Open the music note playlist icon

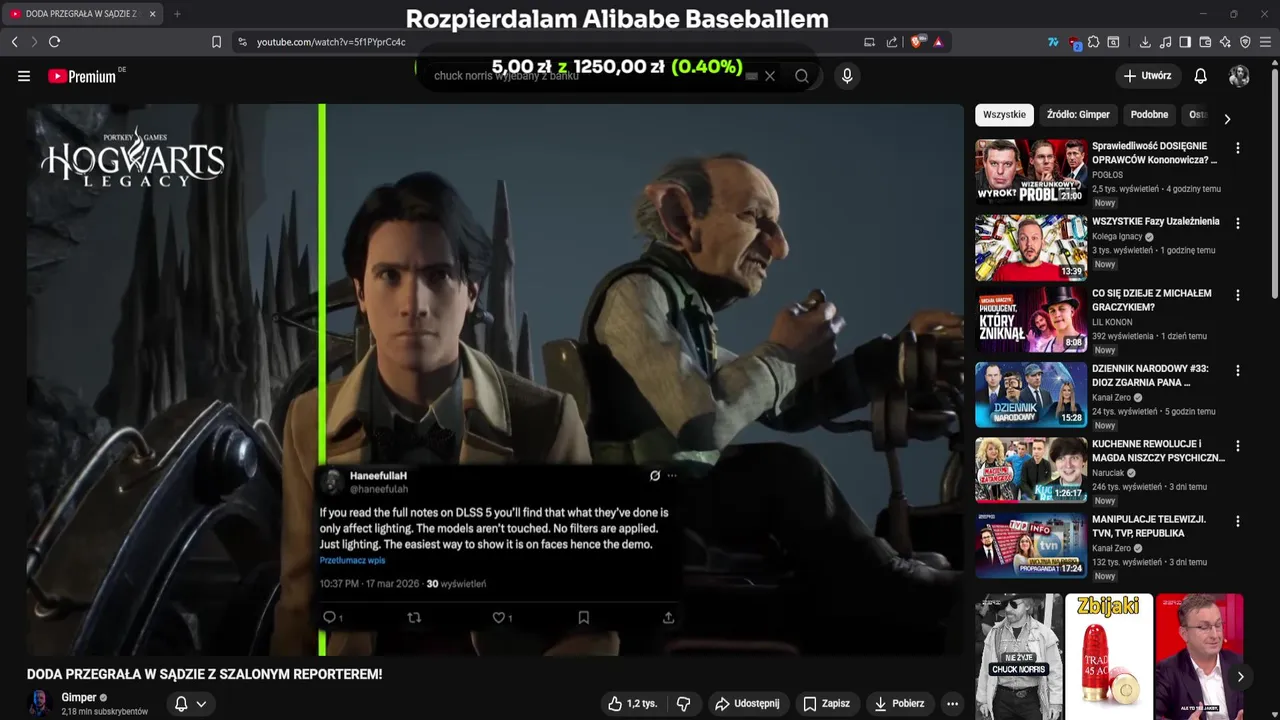click(1165, 42)
